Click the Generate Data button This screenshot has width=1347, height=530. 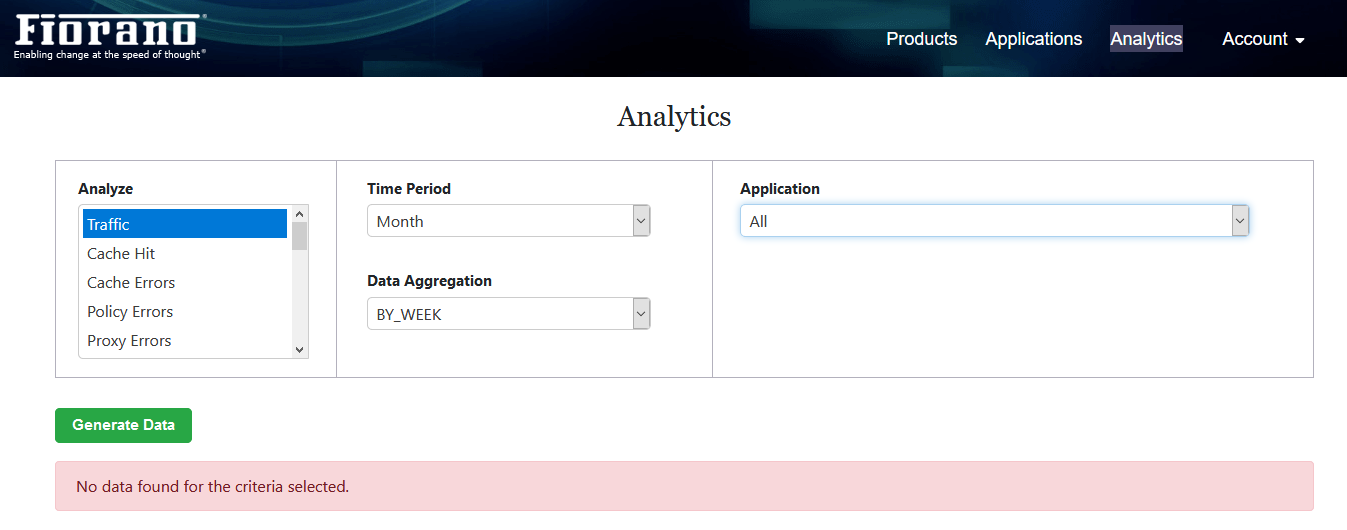coord(123,425)
